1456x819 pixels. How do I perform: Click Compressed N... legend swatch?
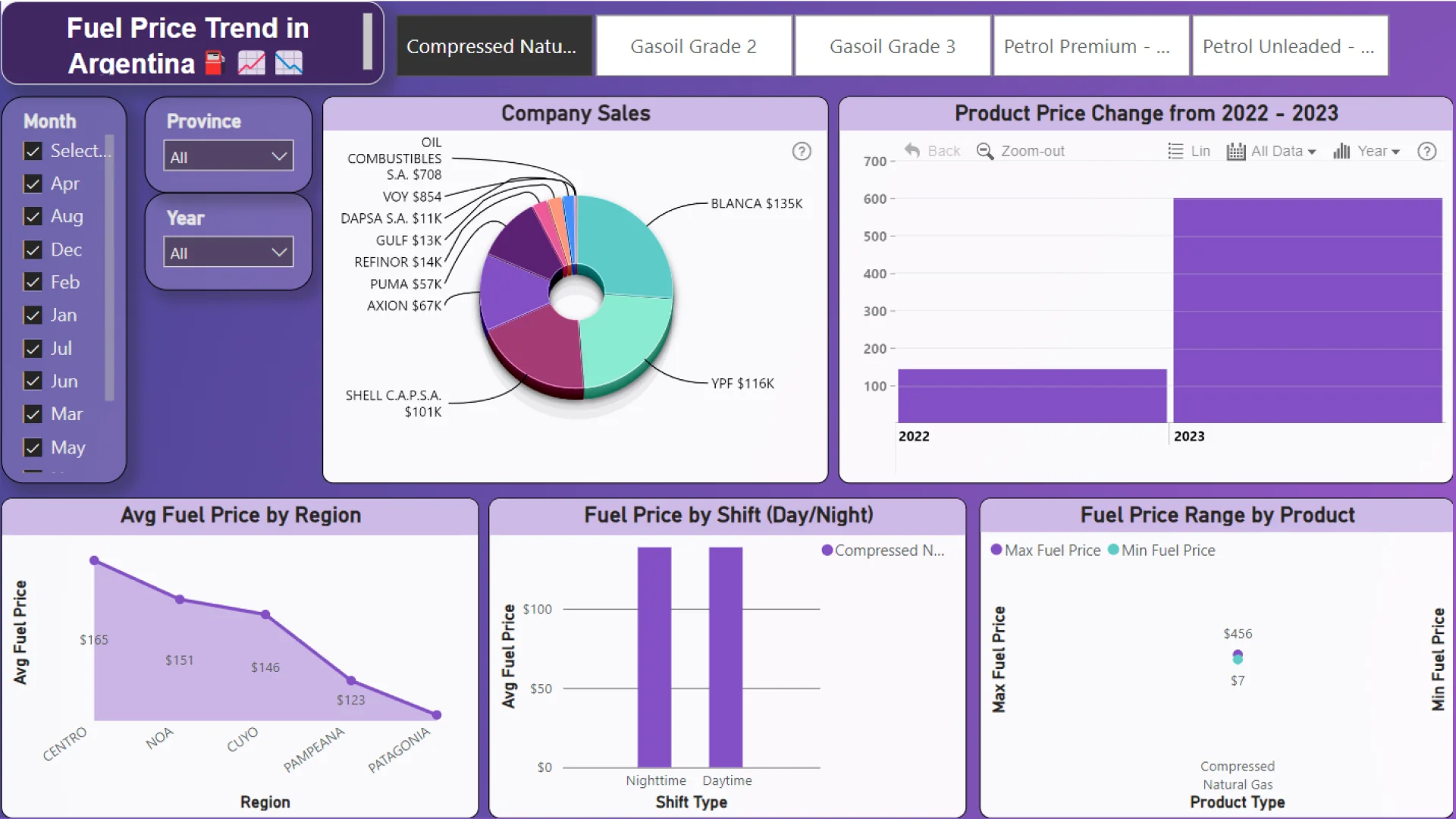pos(827,551)
